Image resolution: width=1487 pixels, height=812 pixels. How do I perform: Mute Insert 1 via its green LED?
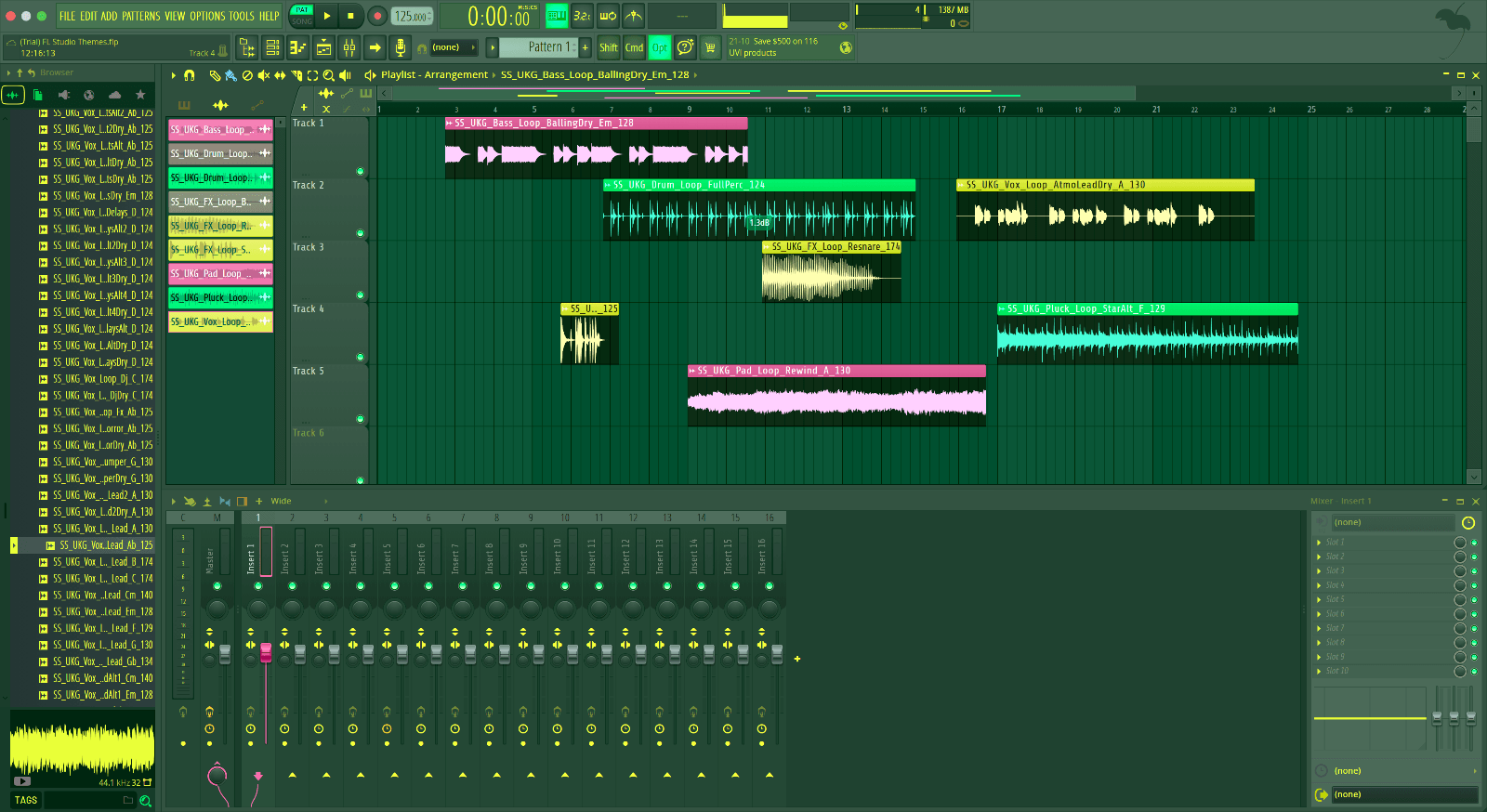point(258,586)
